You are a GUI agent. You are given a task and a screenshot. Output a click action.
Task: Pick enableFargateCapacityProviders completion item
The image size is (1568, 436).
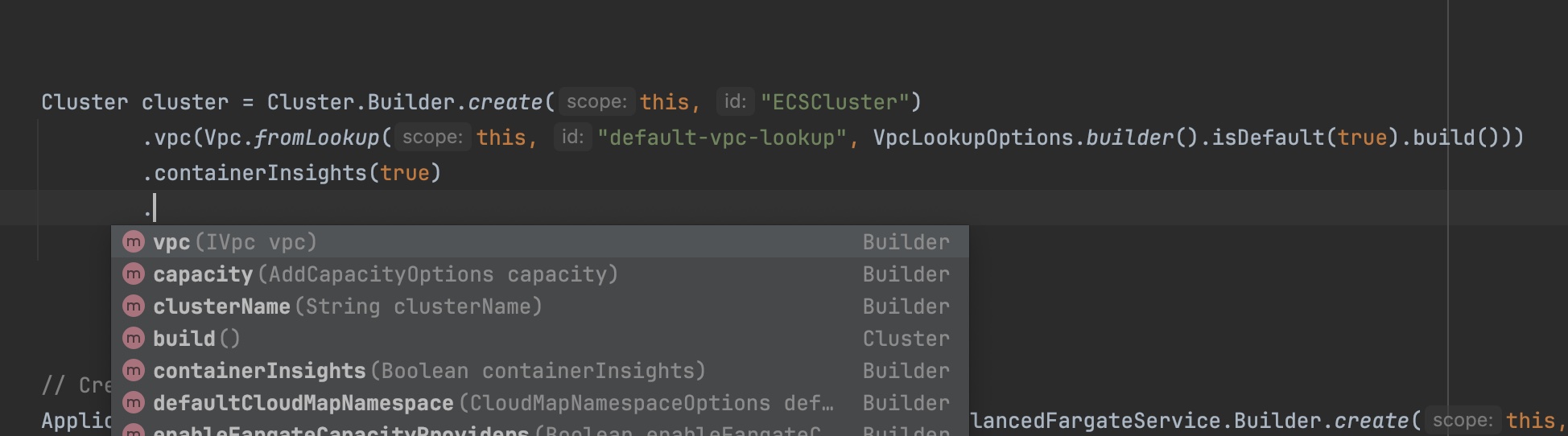pyautogui.click(x=540, y=429)
